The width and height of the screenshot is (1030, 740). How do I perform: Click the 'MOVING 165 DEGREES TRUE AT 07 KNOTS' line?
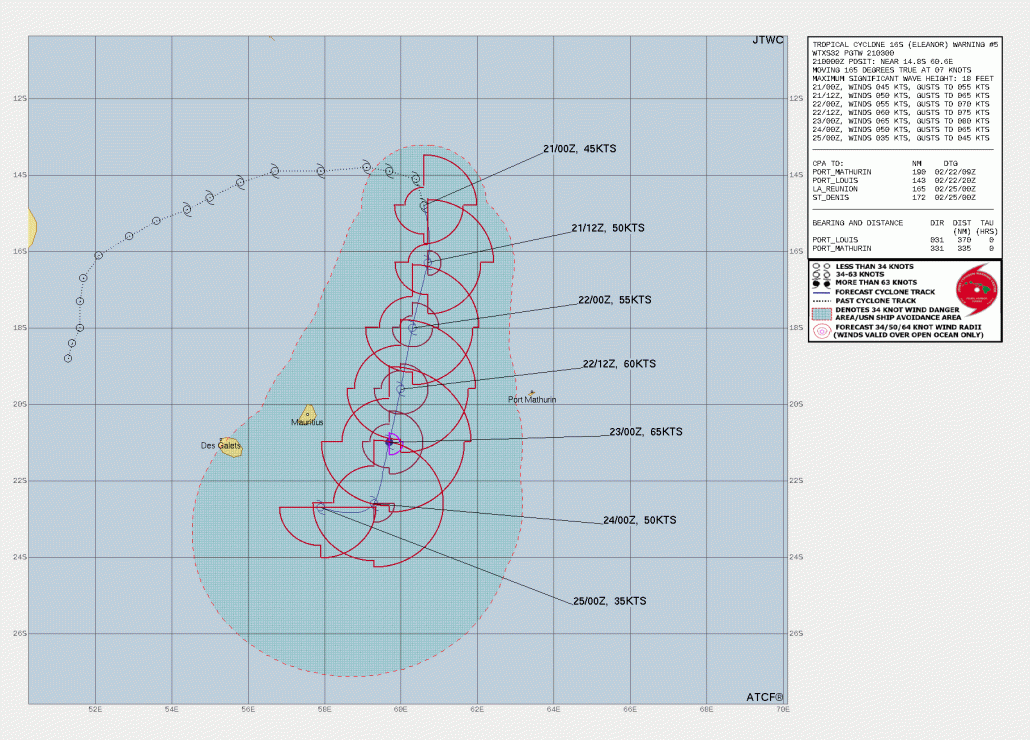[891, 70]
